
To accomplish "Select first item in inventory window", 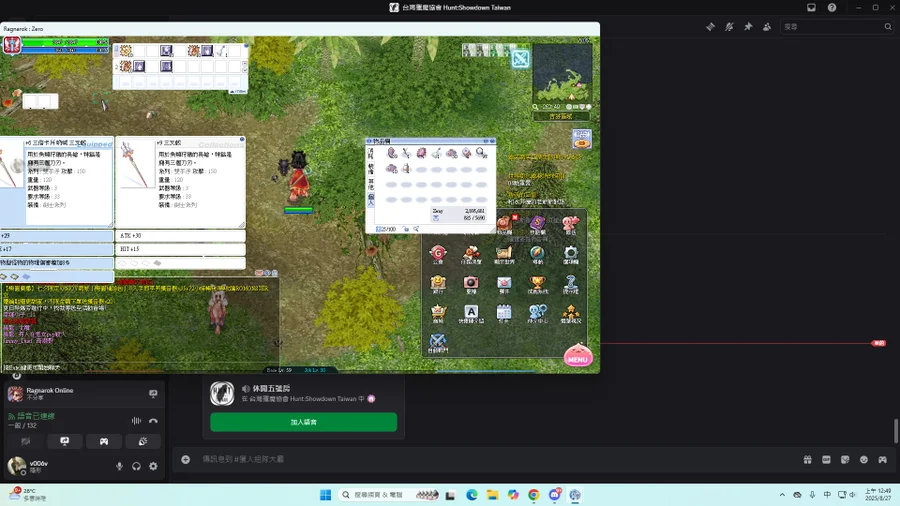I will (392, 153).
